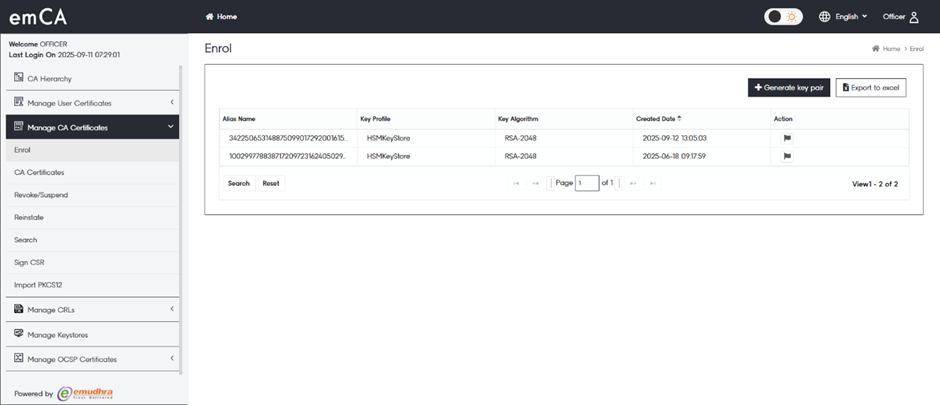Open CA Hierarchy from the sidebar
The image size is (940, 405).
(49, 78)
